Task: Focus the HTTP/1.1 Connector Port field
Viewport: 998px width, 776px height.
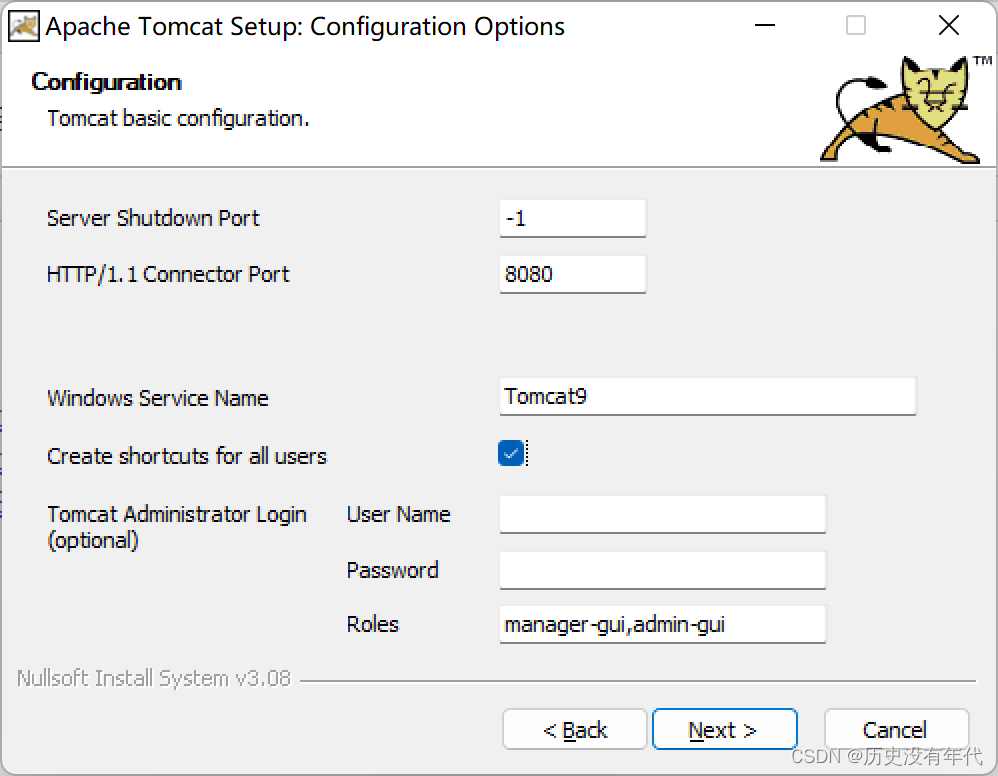Action: (x=572, y=274)
